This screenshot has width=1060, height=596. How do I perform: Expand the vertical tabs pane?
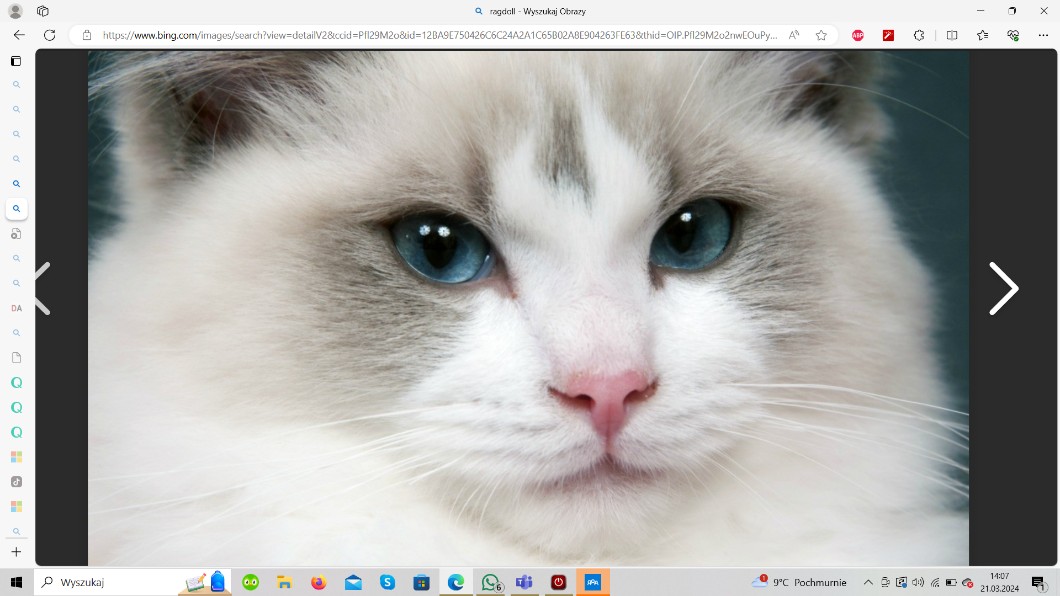pos(16,61)
